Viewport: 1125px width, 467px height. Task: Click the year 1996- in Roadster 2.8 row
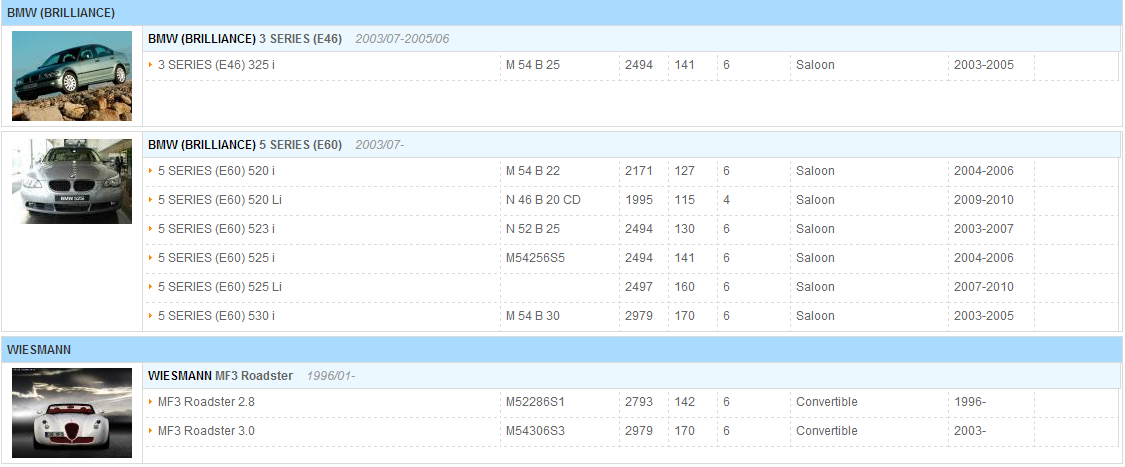[x=970, y=402]
